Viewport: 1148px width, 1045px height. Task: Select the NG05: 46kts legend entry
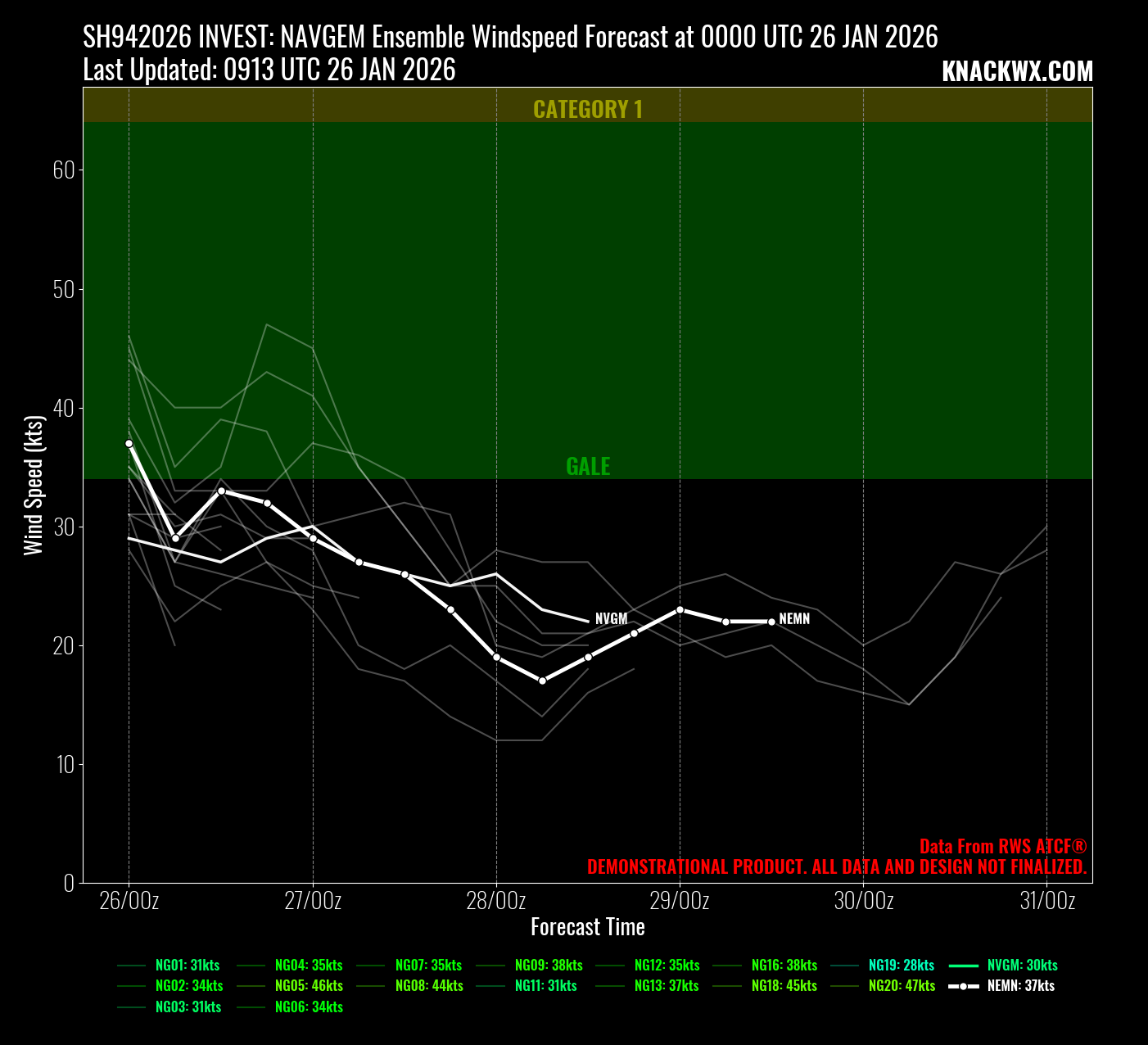tap(309, 986)
